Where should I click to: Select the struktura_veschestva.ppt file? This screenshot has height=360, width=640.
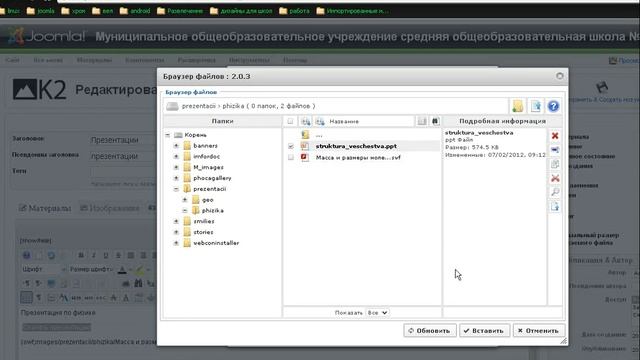(356, 146)
